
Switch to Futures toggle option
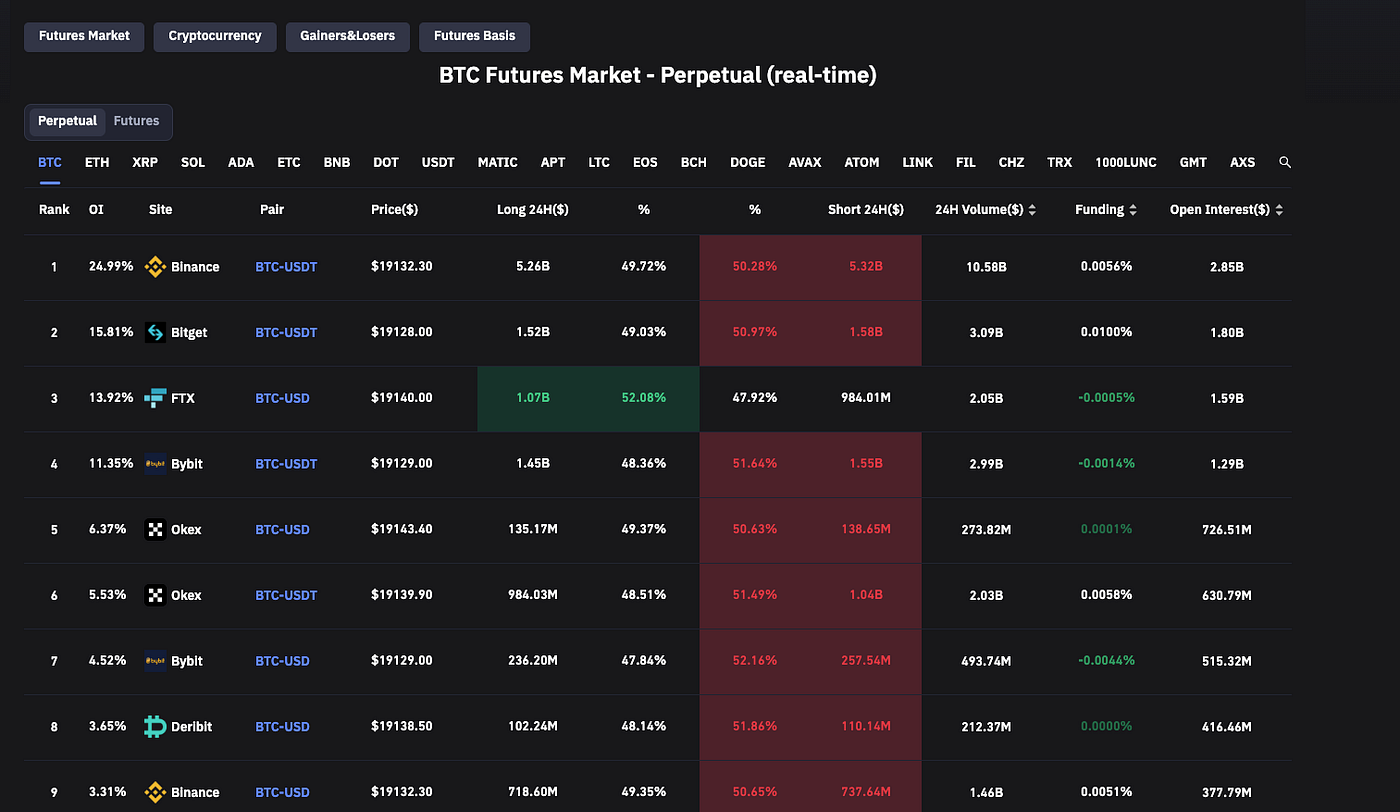[x=137, y=121]
